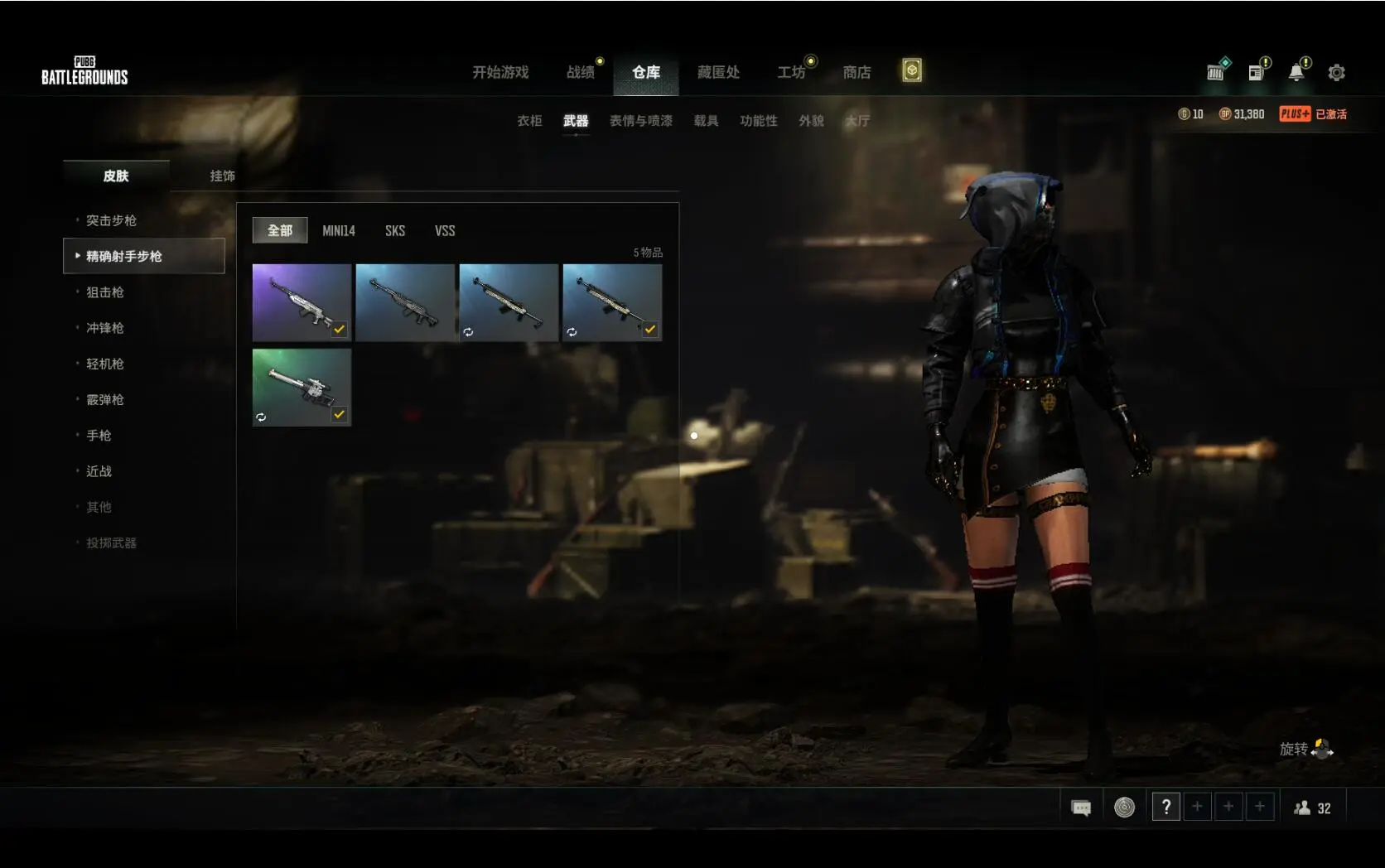
Task: Go to the 开始游戏 tab
Action: [x=500, y=72]
